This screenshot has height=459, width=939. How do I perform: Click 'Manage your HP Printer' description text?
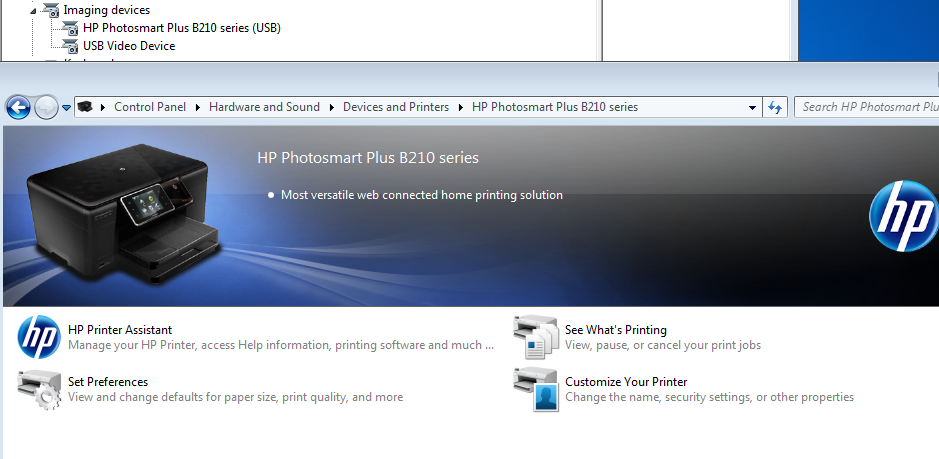tap(281, 345)
